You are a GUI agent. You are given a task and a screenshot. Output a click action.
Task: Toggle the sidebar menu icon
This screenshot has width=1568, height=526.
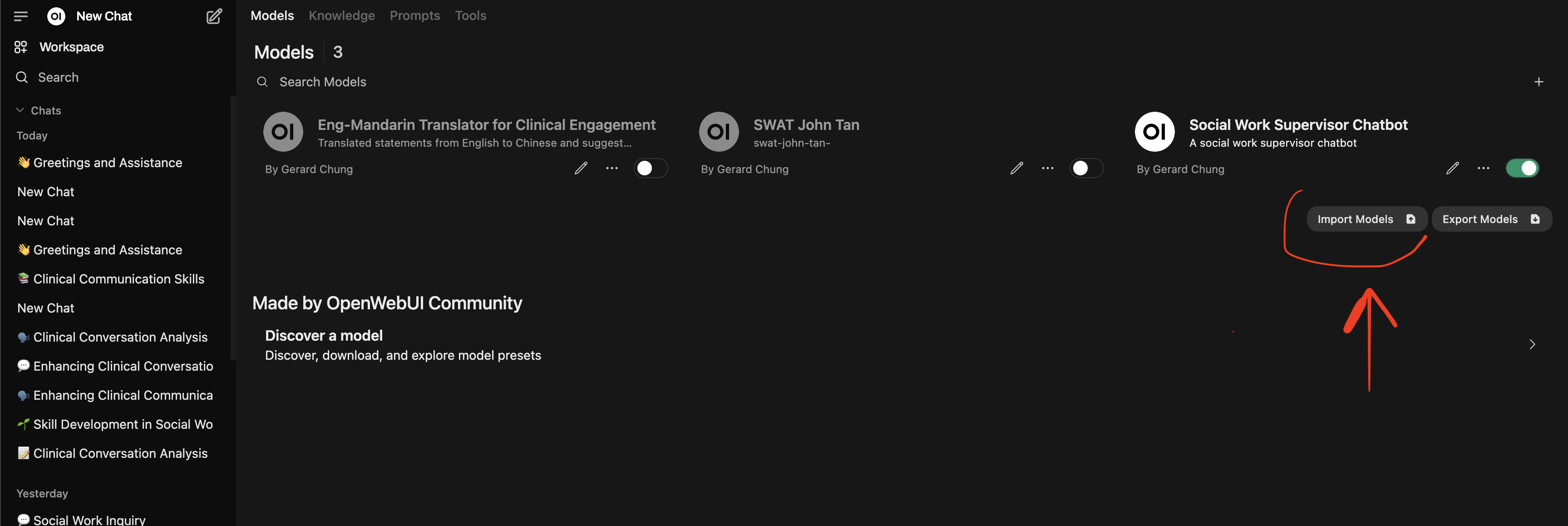(21, 16)
